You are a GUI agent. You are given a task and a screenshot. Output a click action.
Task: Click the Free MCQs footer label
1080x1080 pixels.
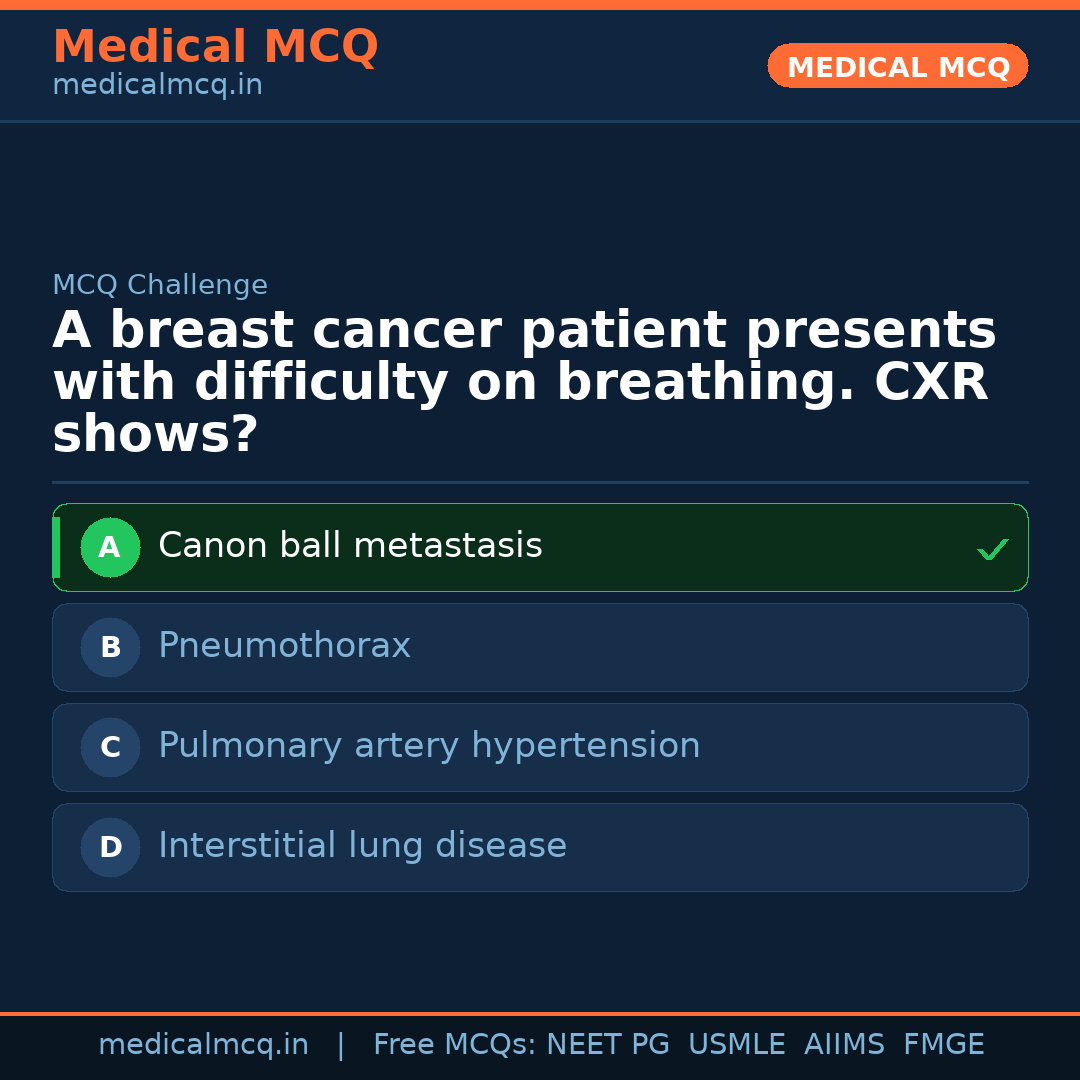tap(454, 1045)
